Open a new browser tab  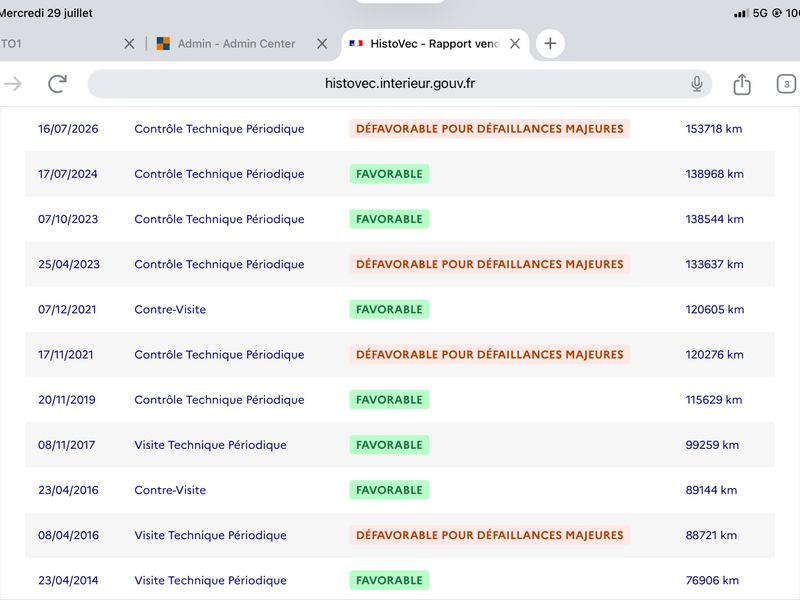click(550, 44)
